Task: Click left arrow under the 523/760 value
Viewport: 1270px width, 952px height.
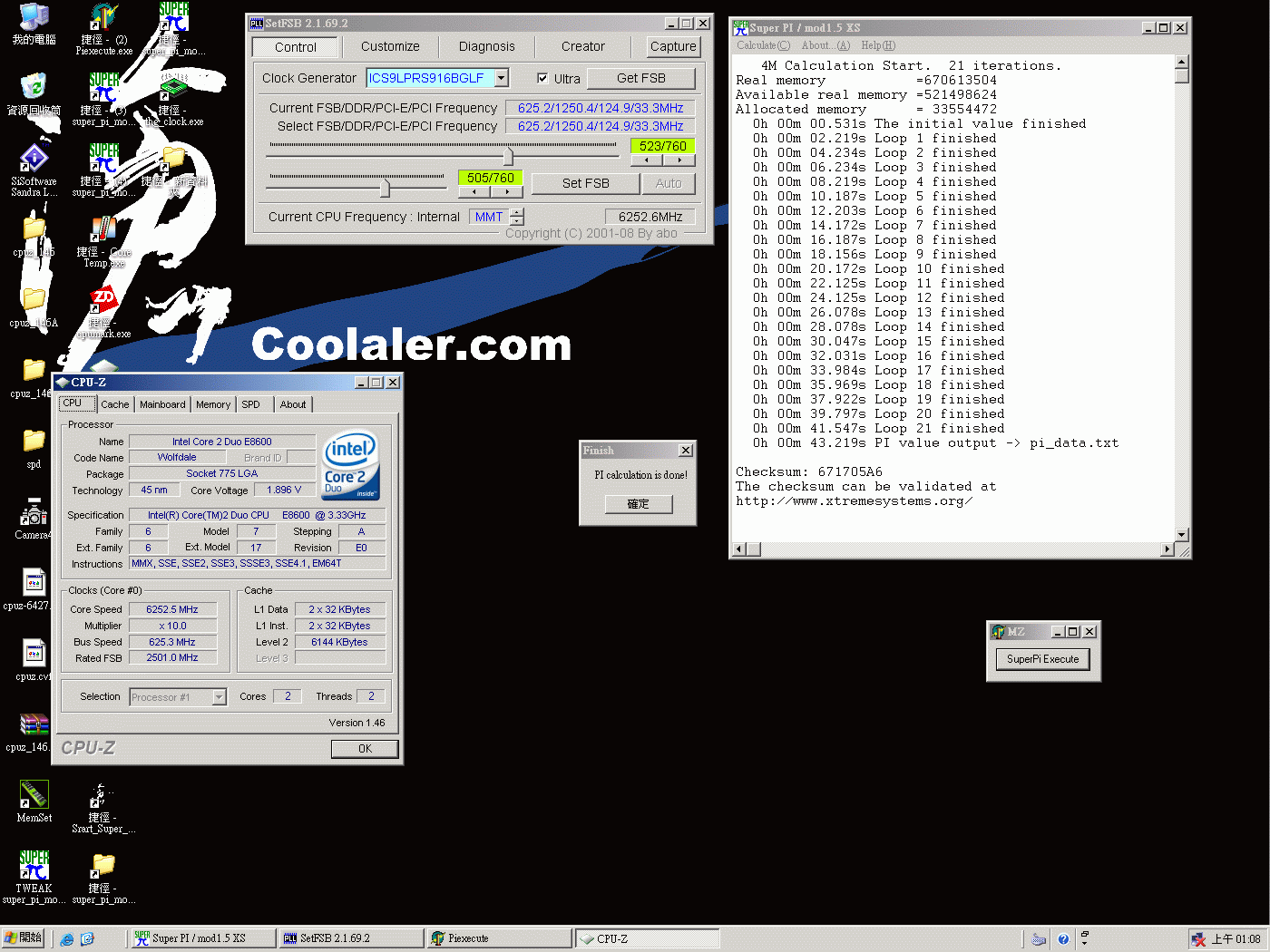Action: tap(646, 160)
